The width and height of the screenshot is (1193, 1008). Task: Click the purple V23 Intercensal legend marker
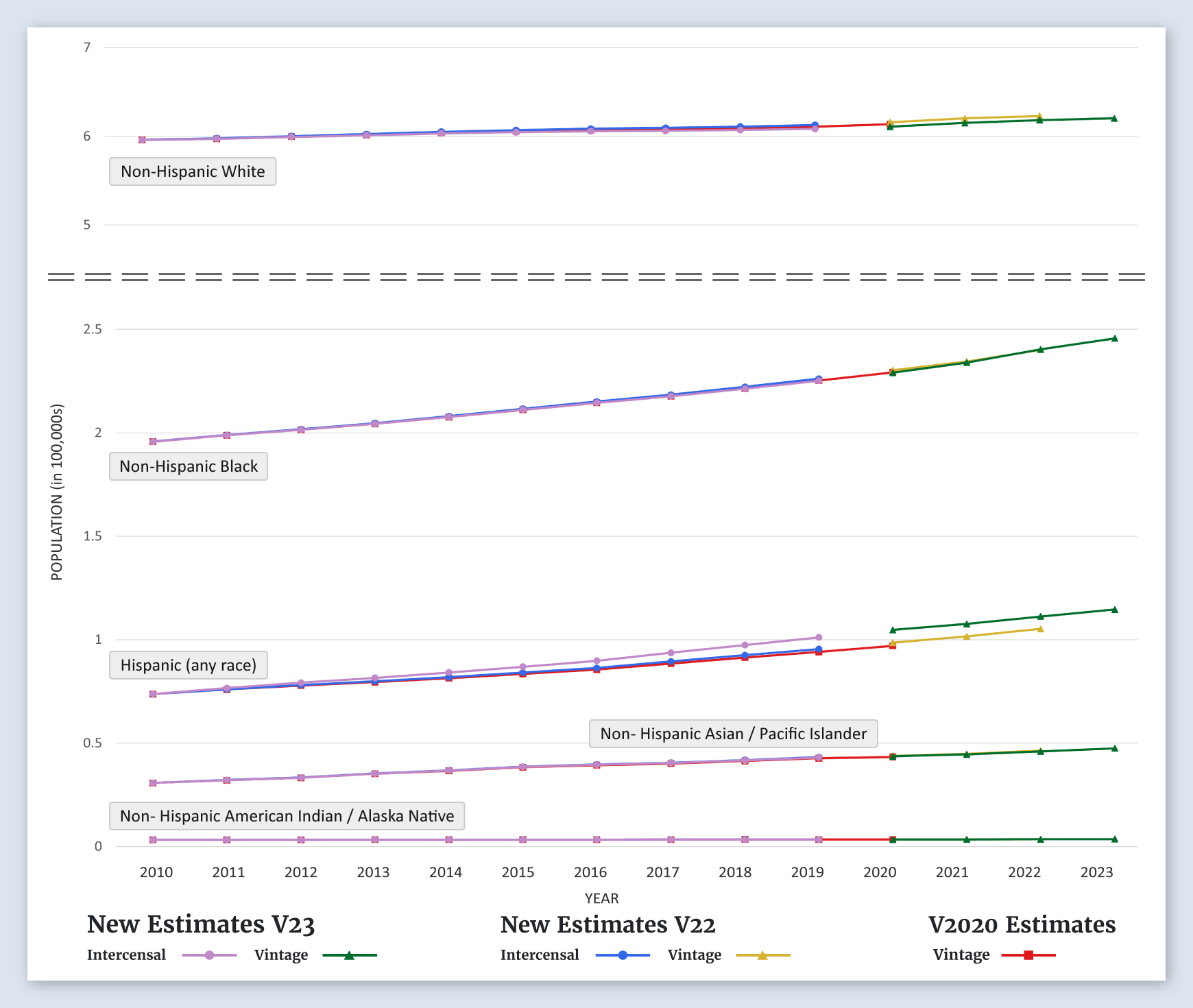209,955
